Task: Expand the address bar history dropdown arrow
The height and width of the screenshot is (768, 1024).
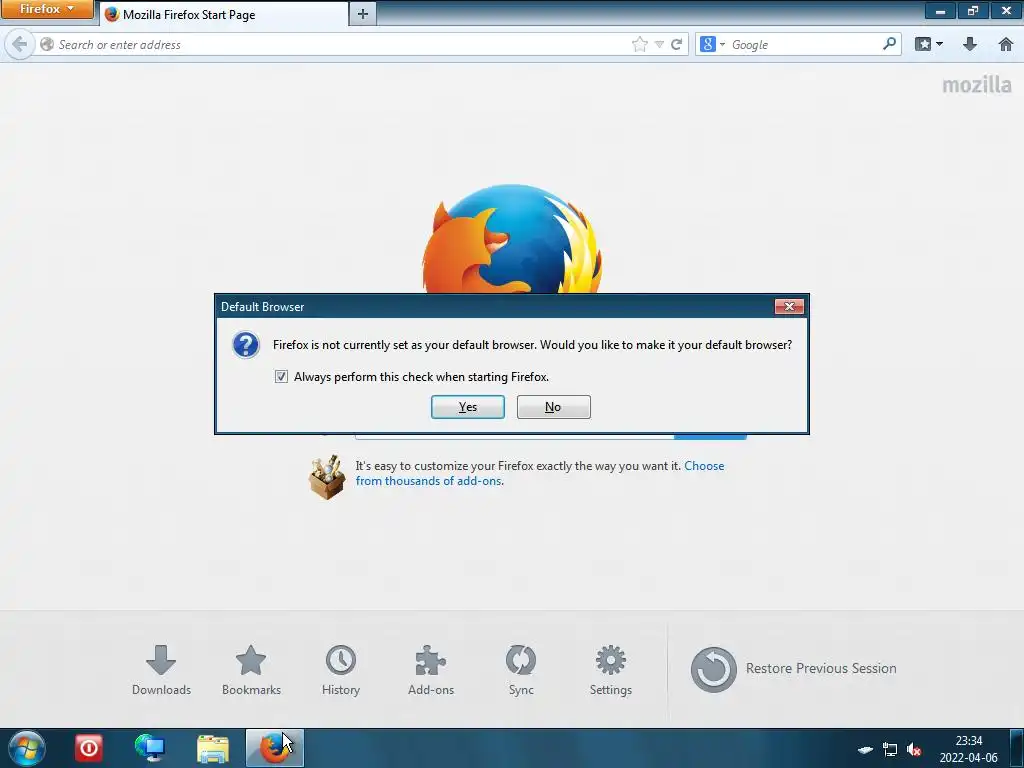Action: (660, 44)
